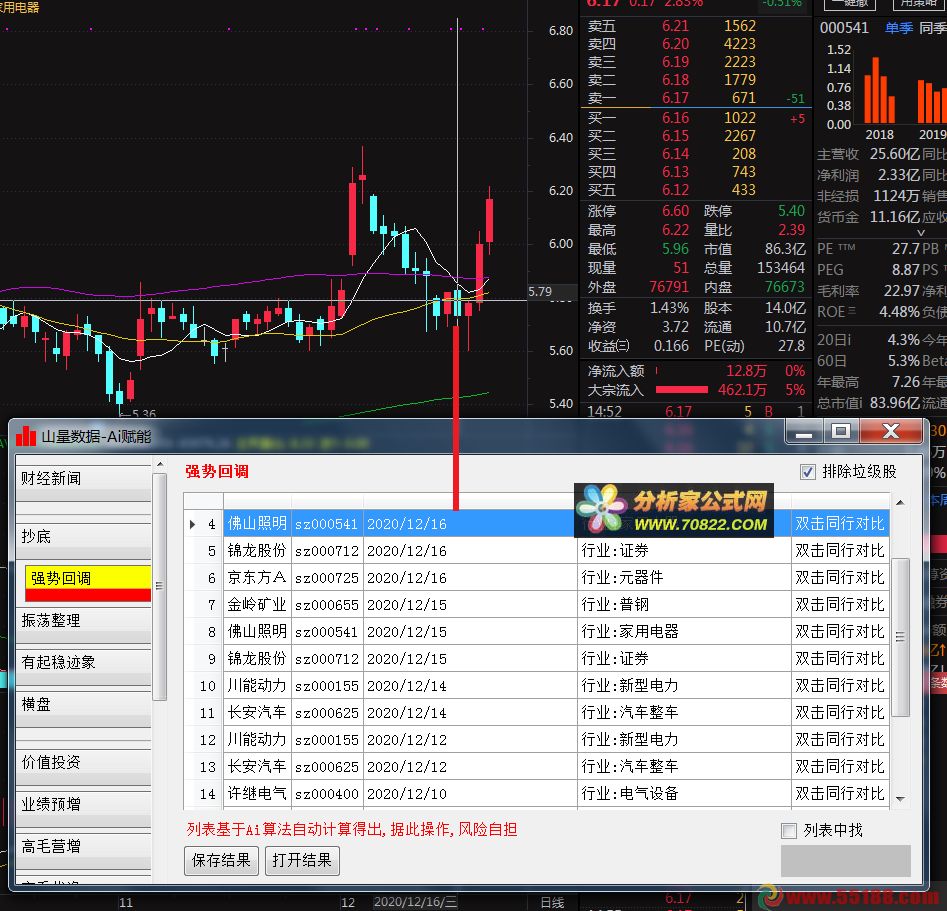Select 佛山照明 row dated 2020/12/16
Viewport: 947px width, 911px height.
point(536,523)
